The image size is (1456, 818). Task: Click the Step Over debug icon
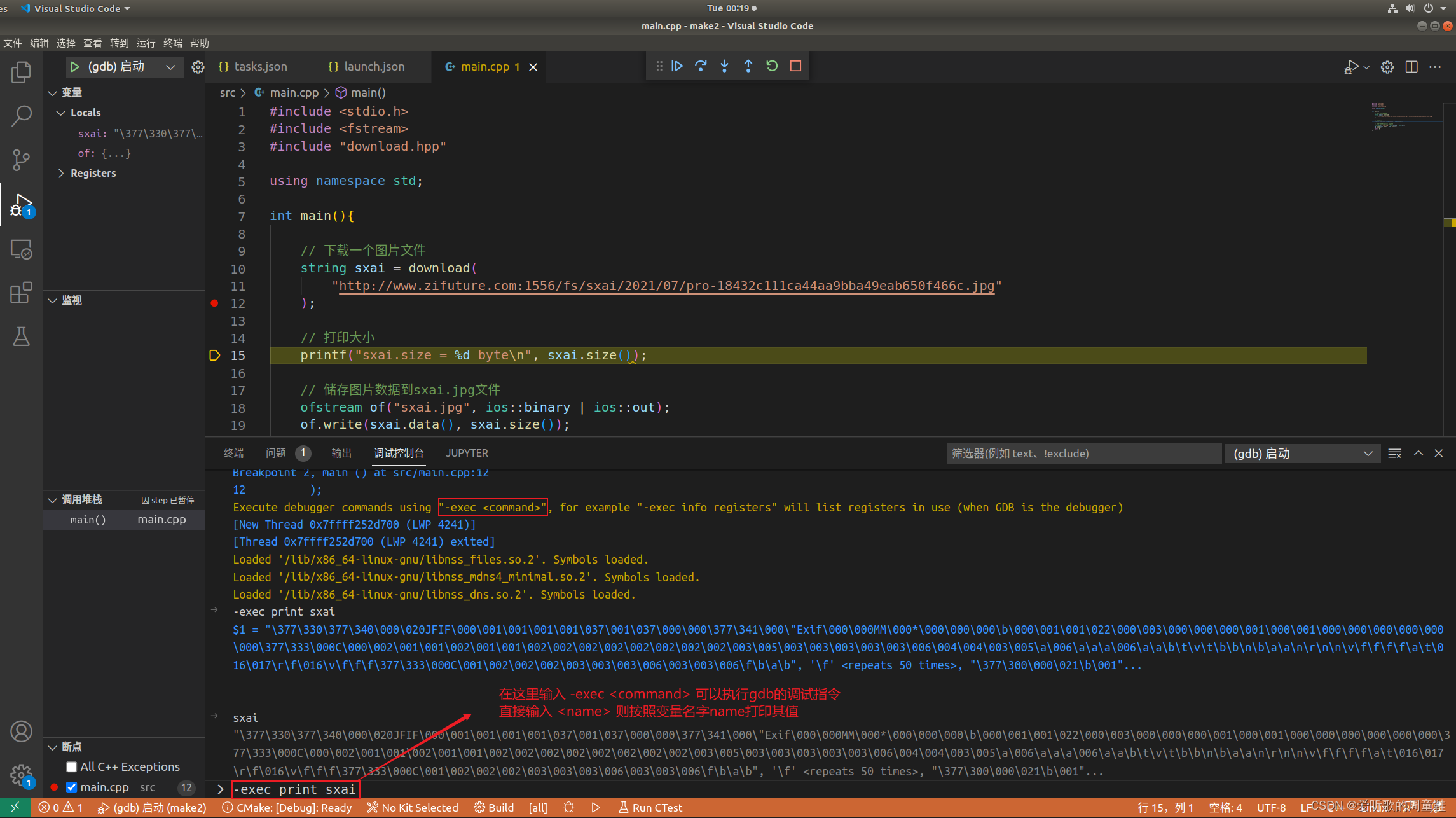tap(701, 66)
